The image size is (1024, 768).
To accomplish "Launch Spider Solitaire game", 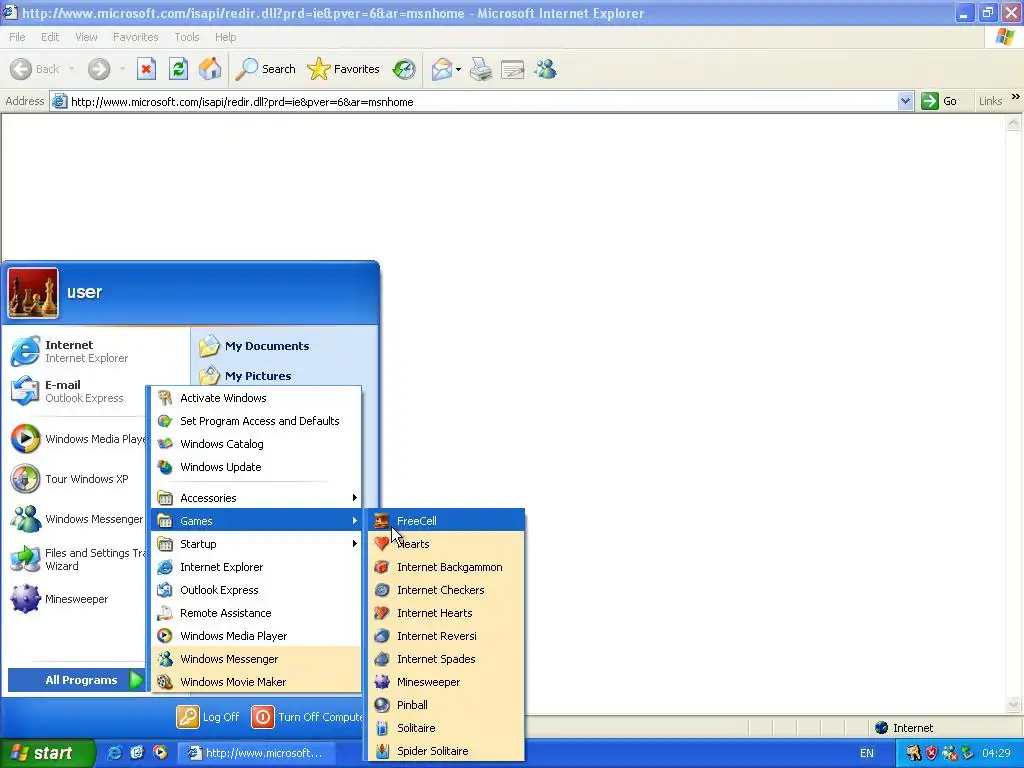I will (446, 751).
